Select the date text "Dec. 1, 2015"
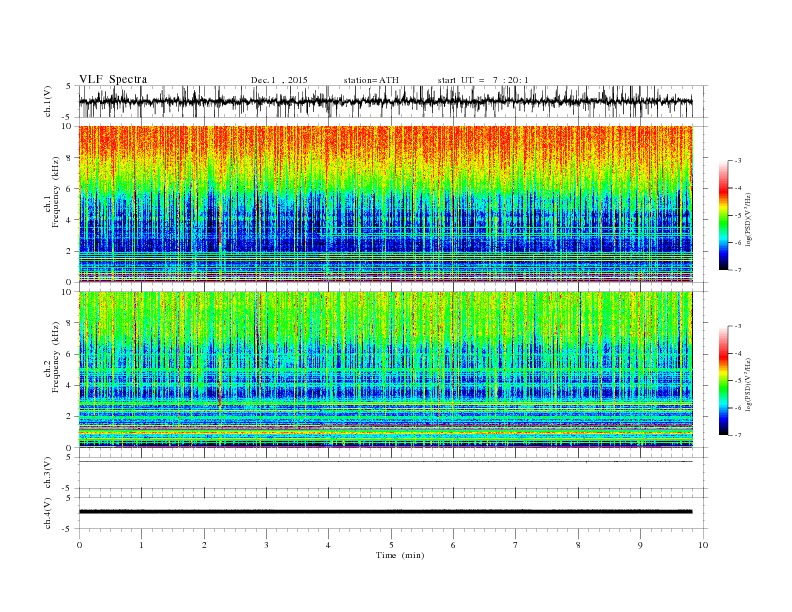This screenshot has height=612, width=792. 279,80
